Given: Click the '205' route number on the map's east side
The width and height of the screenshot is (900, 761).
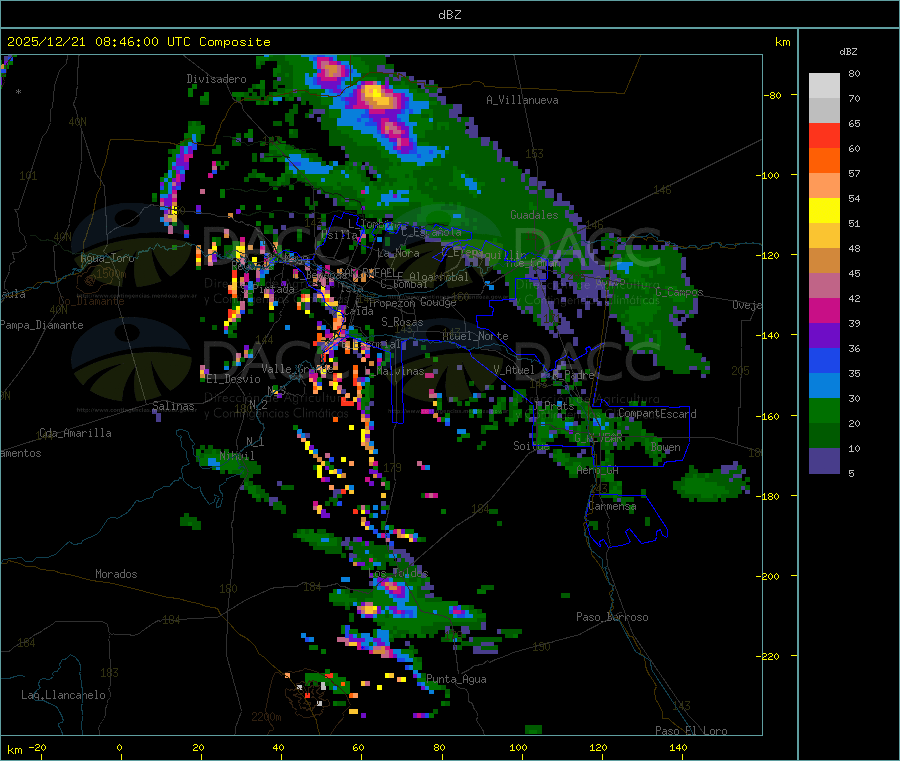Looking at the screenshot, I should (x=740, y=371).
